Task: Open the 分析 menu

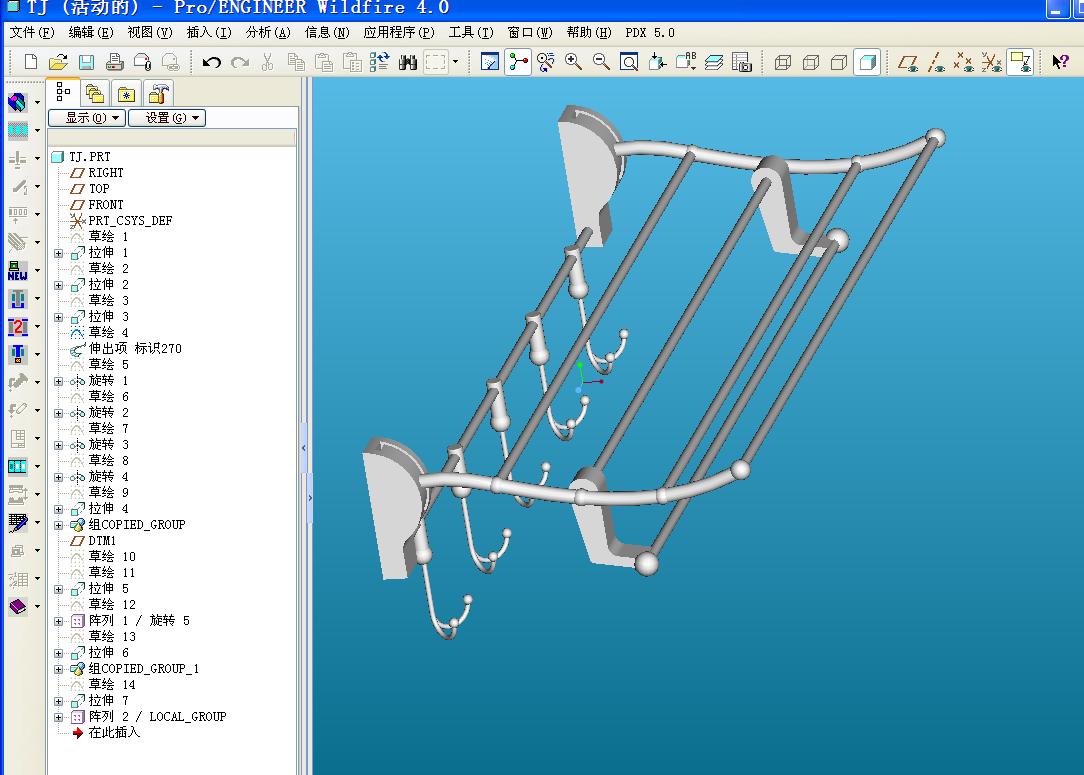Action: 268,32
